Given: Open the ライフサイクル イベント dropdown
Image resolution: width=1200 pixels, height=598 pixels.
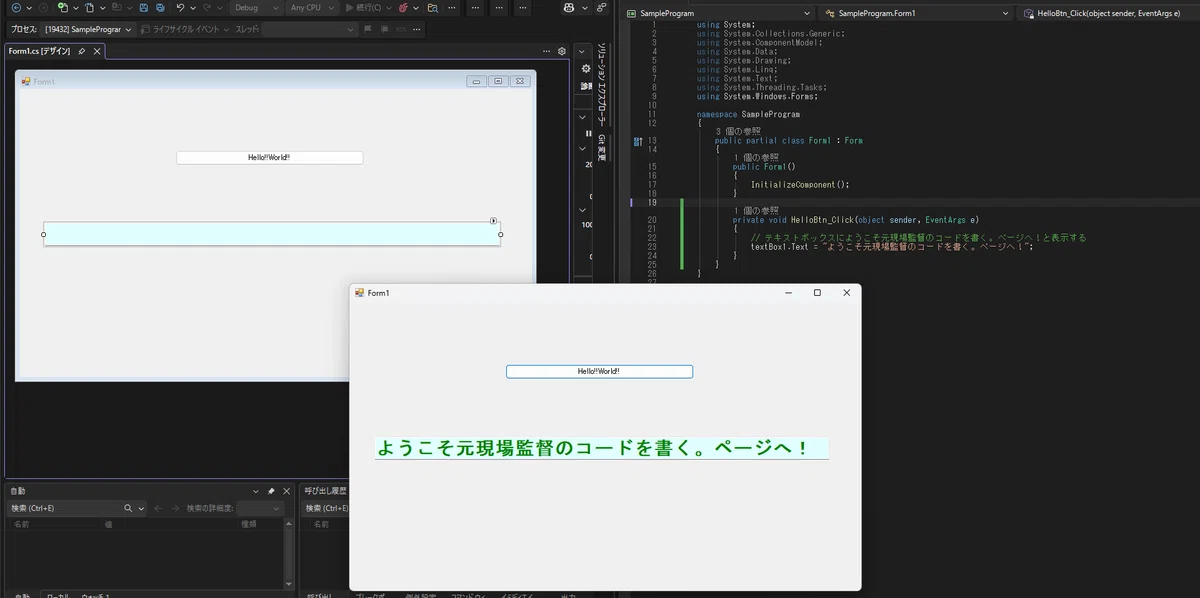Looking at the screenshot, I should 185,29.
